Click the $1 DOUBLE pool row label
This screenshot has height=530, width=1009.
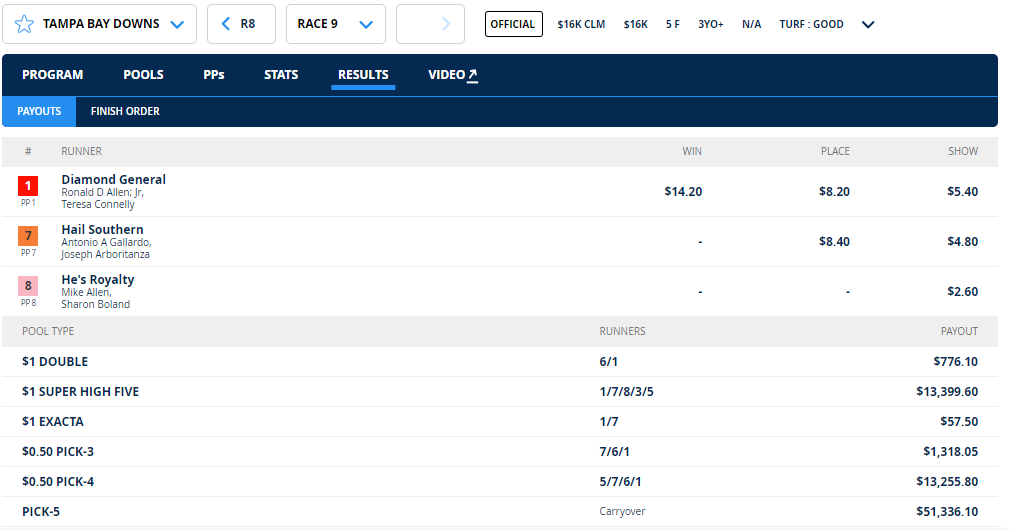pyautogui.click(x=55, y=361)
